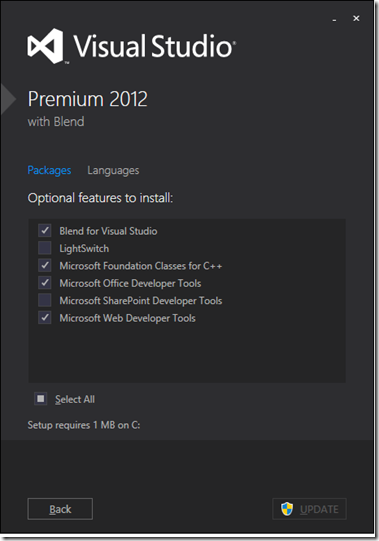Click the Microsoft Web Developer Tools label
This screenshot has height=541, width=379.
tap(127, 318)
